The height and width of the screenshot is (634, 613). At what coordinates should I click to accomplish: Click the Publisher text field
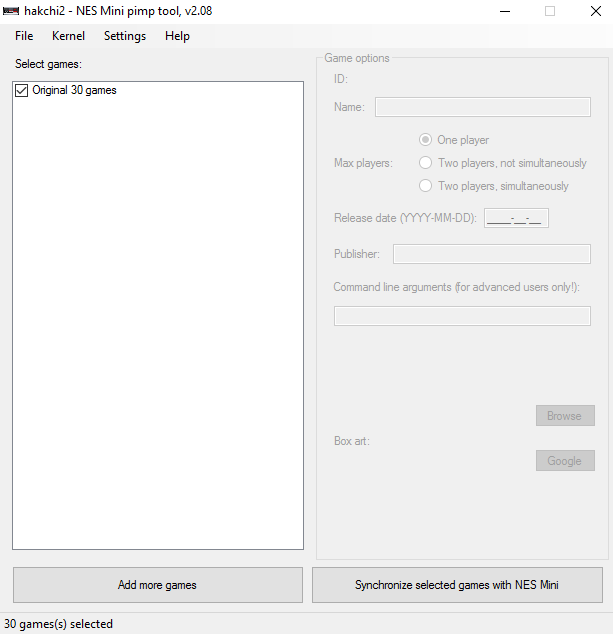[x=491, y=254]
